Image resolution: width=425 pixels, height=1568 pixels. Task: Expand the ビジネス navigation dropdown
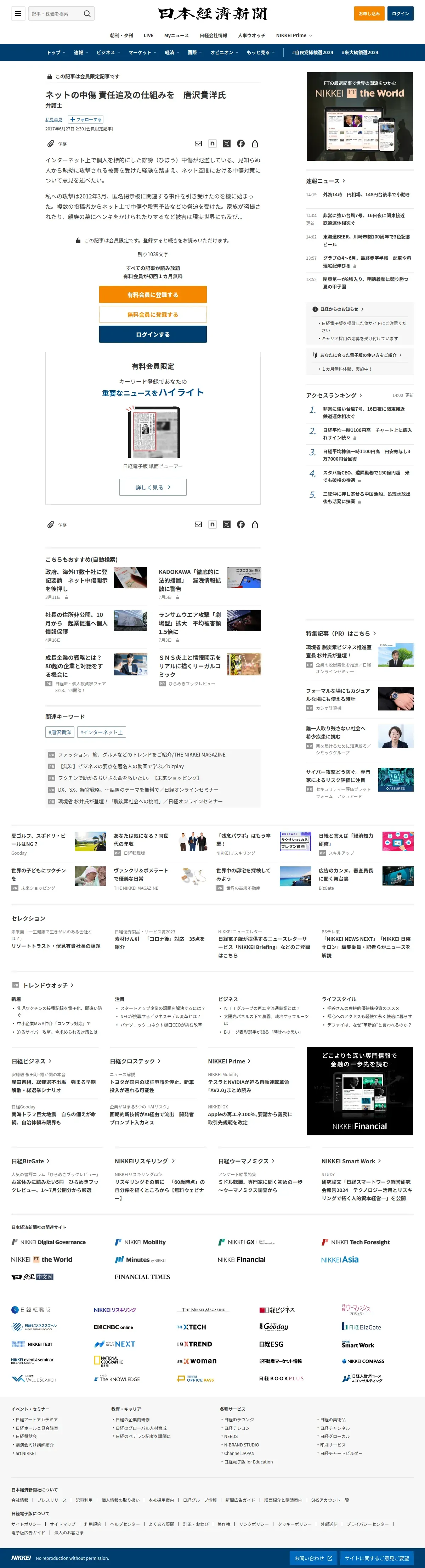108,52
